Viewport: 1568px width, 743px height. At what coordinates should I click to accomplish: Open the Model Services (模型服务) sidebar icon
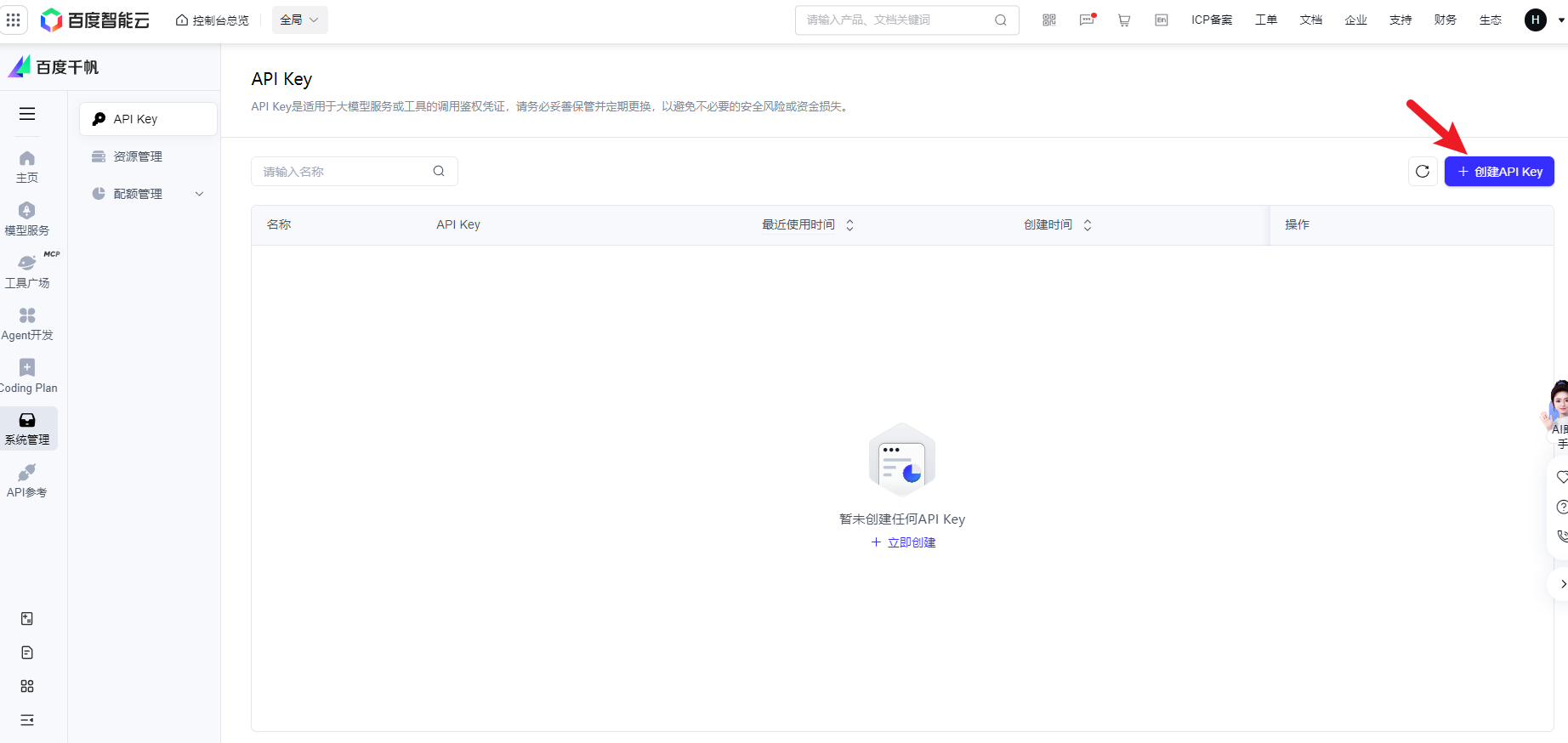click(27, 218)
